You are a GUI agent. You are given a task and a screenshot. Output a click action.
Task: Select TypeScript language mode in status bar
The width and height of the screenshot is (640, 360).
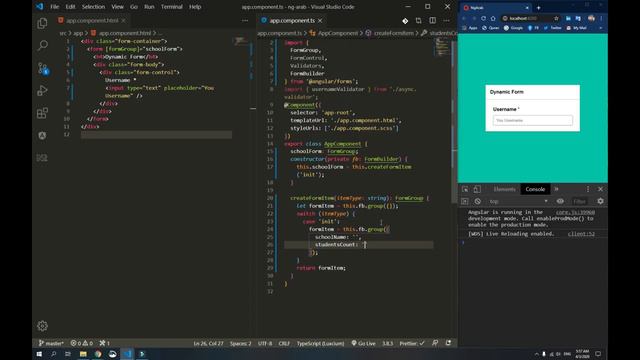pyautogui.click(x=320, y=343)
